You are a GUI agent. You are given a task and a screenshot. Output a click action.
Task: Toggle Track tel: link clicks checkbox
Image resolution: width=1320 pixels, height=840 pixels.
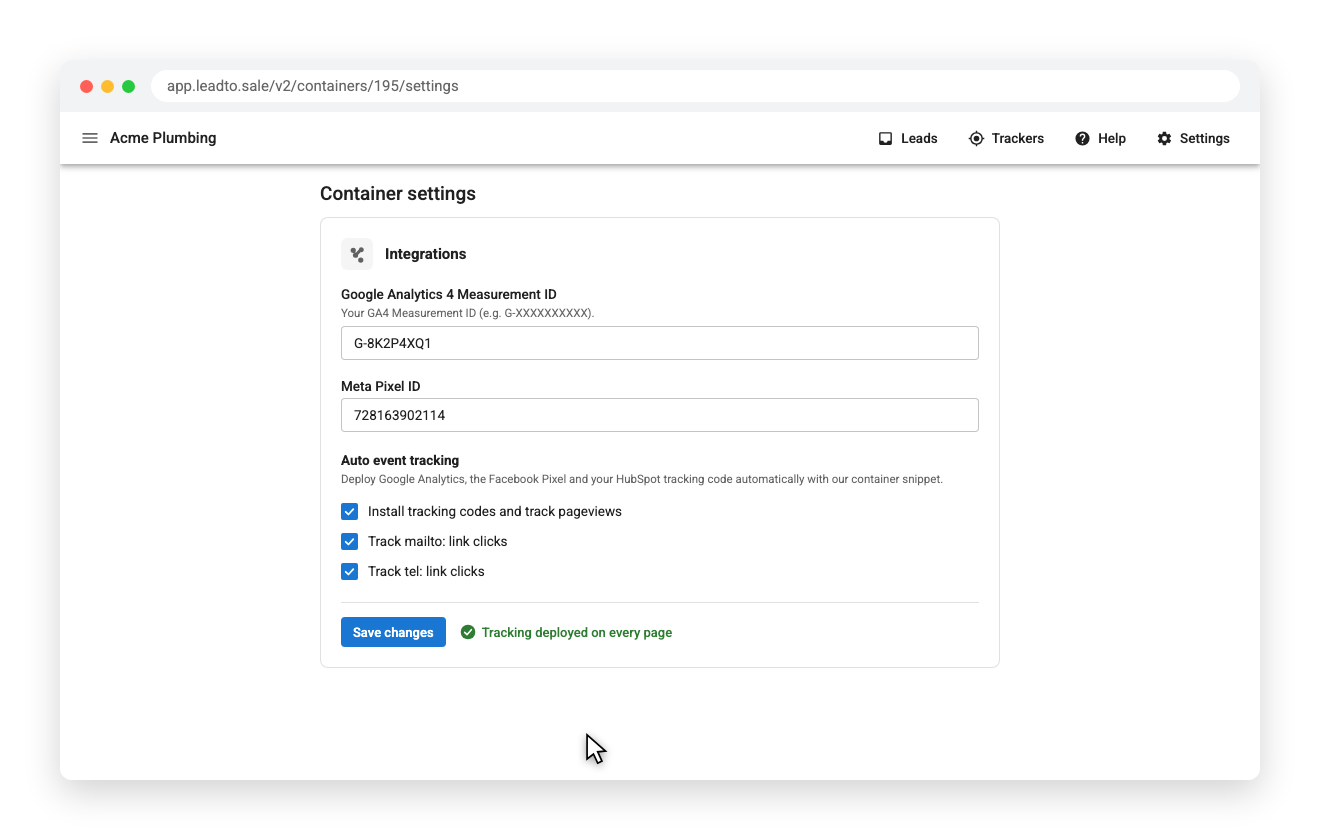[349, 571]
